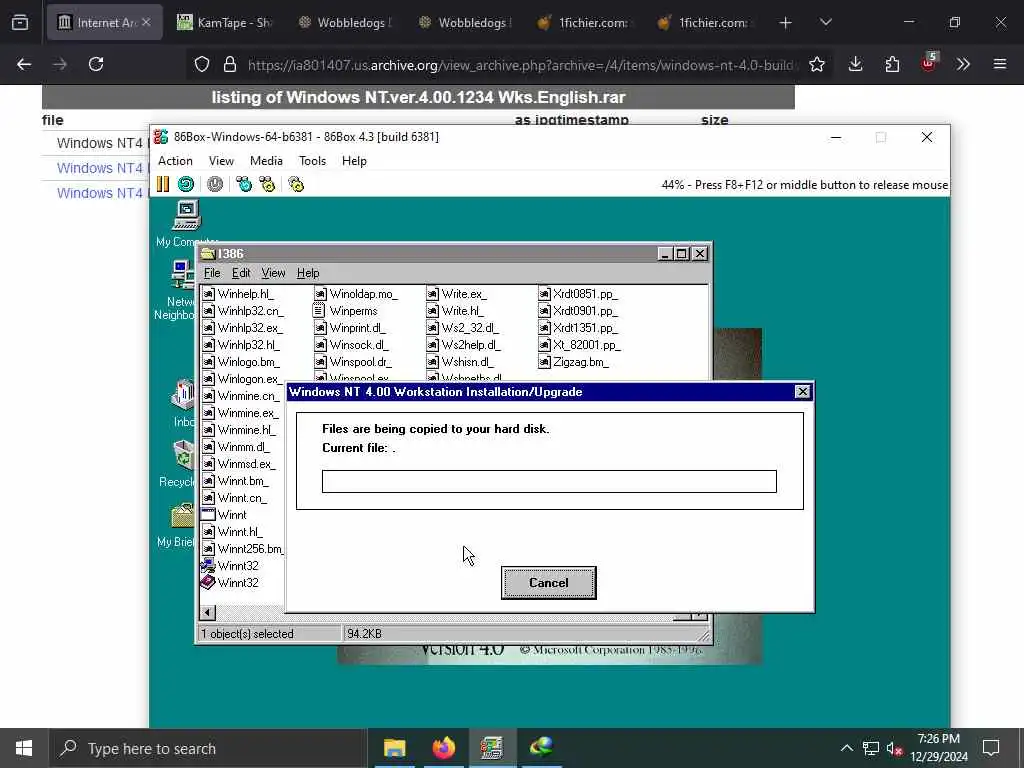Image resolution: width=1024 pixels, height=768 pixels.
Task: Open the 86Box View menu
Action: 221,161
